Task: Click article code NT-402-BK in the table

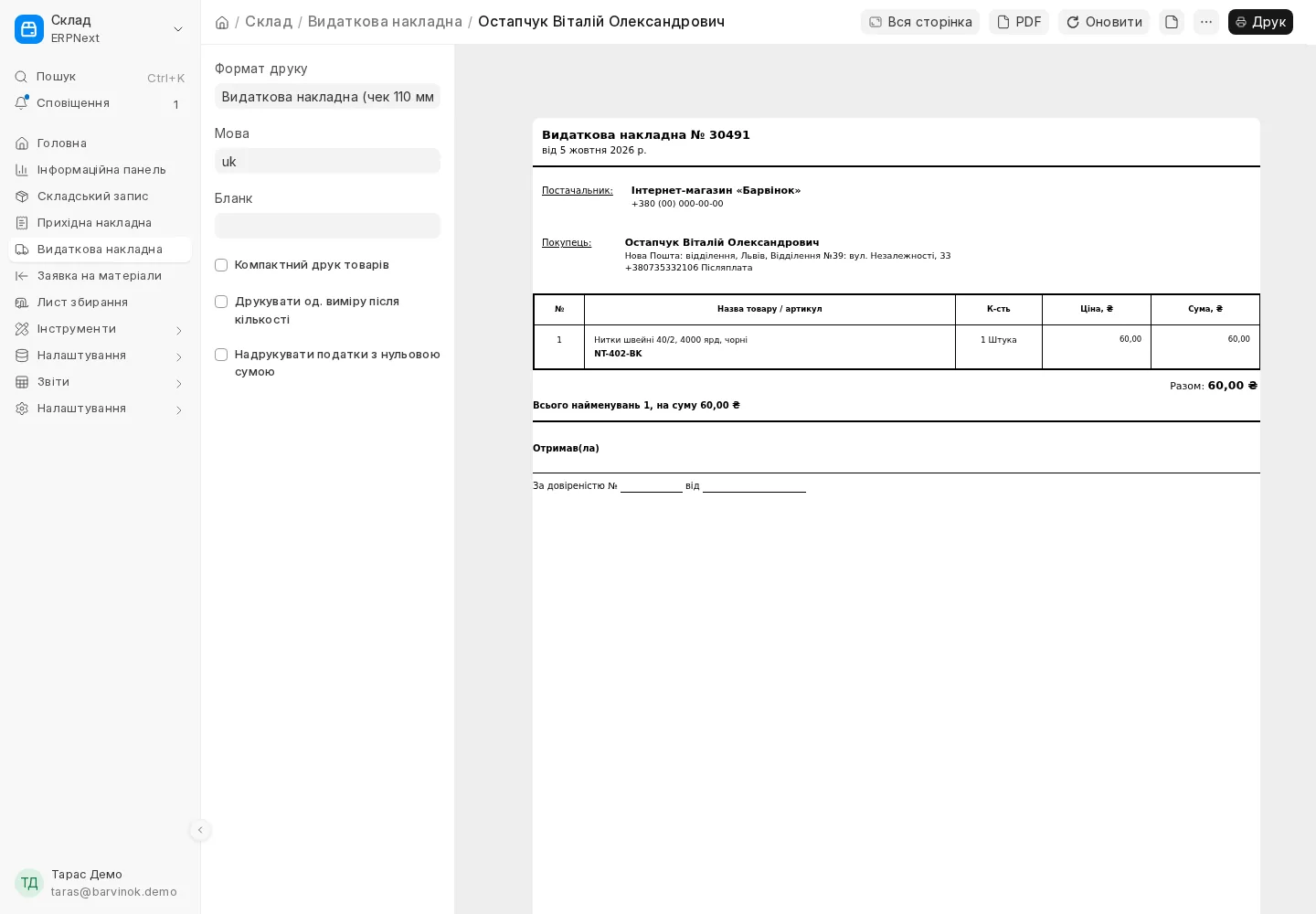Action: [618, 354]
